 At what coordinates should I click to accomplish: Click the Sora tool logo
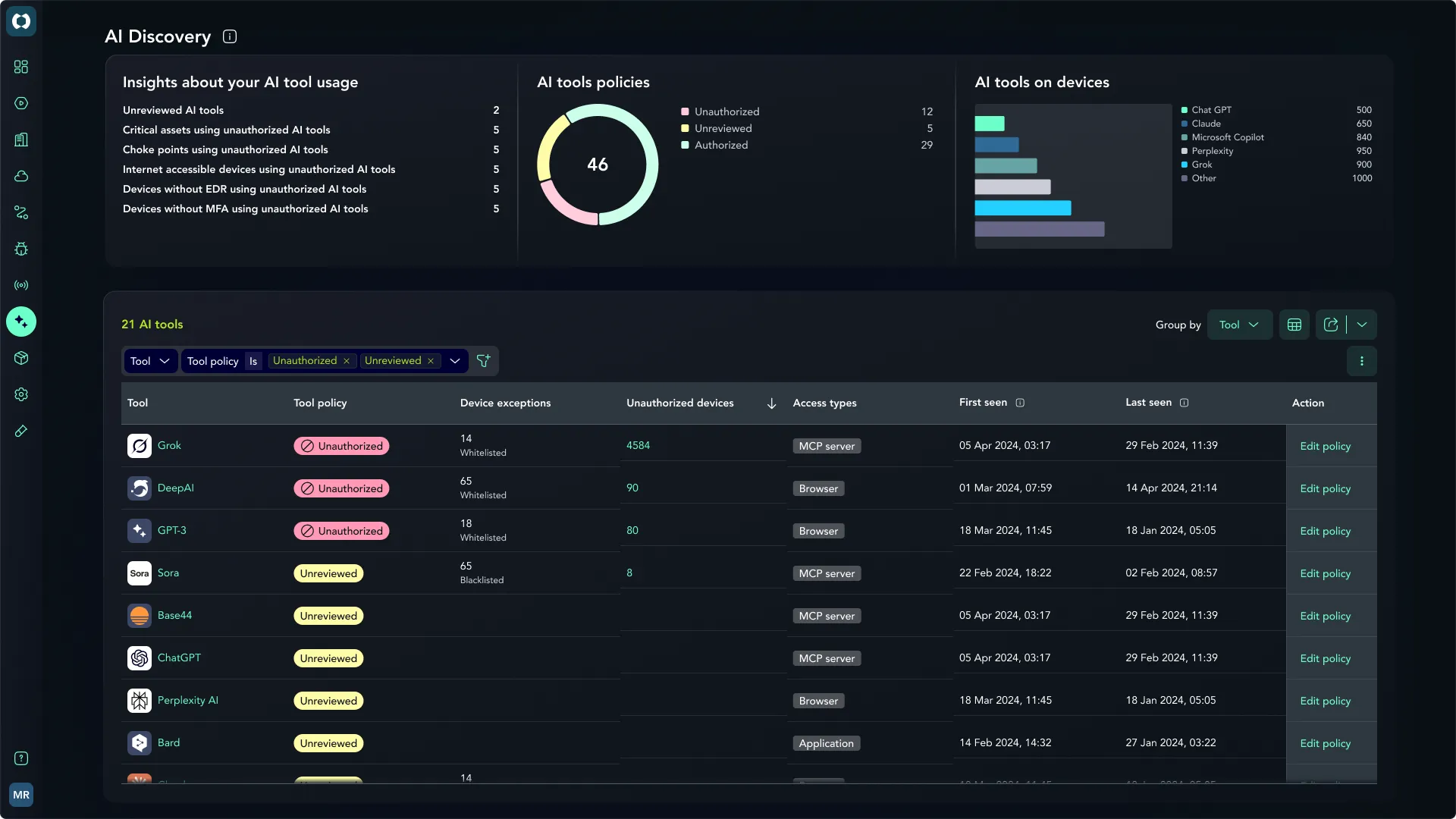coord(140,573)
